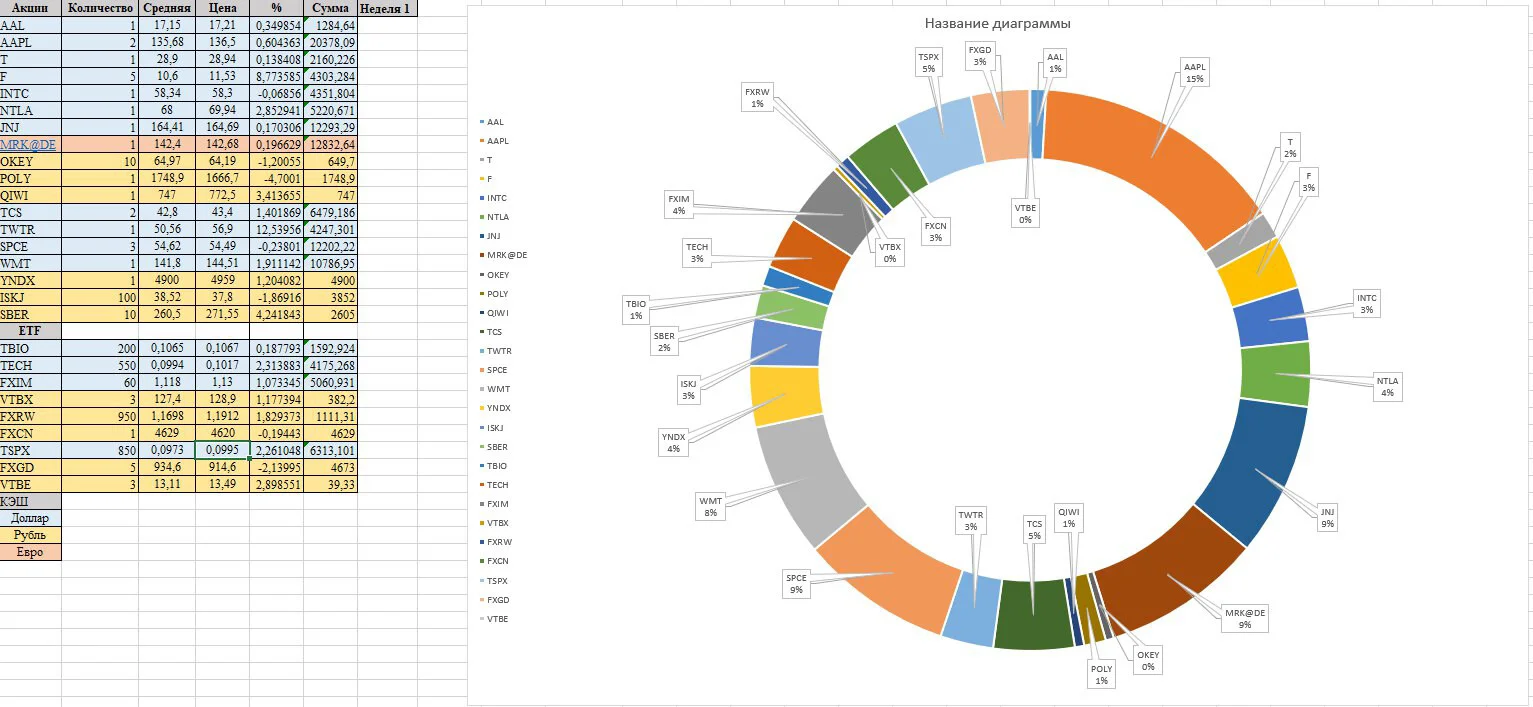Select the SPCE ticker cell in table
1533x707 pixels.
31,246
